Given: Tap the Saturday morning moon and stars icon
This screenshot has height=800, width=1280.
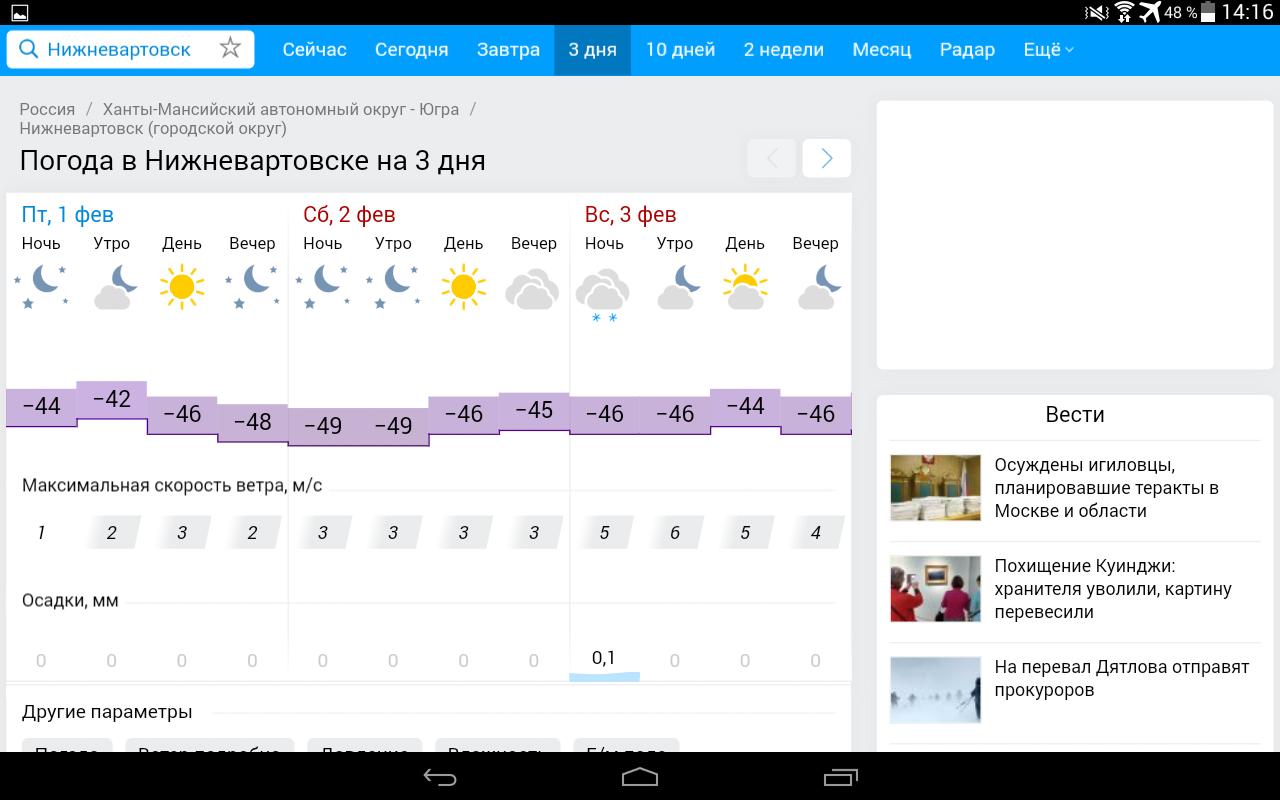Looking at the screenshot, I should [393, 287].
